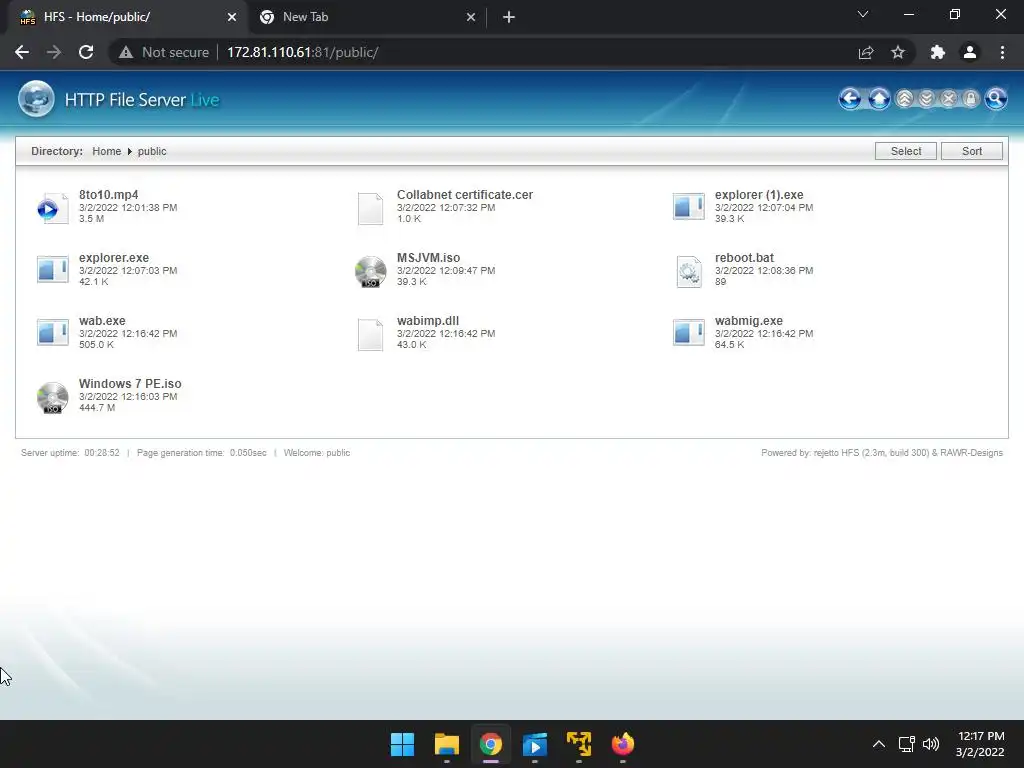The image size is (1024, 768).
Task: Open a new tab with the plus button
Action: (x=509, y=17)
